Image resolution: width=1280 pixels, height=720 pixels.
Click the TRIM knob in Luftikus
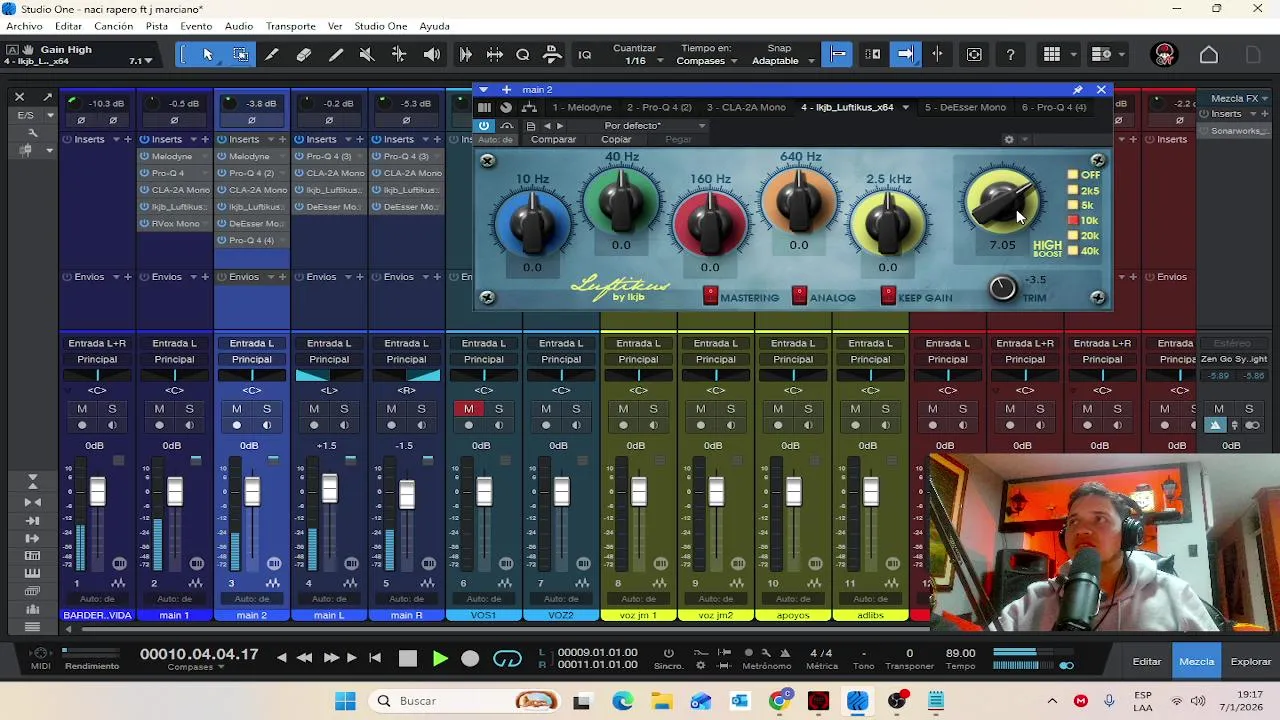1002,288
